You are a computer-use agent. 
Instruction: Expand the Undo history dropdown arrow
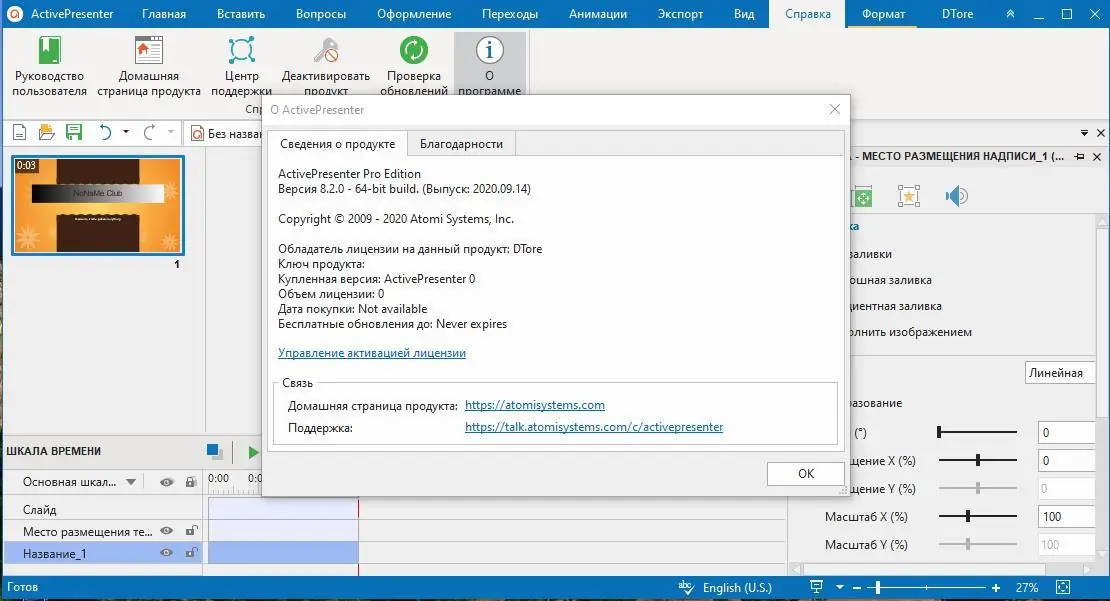coord(126,131)
